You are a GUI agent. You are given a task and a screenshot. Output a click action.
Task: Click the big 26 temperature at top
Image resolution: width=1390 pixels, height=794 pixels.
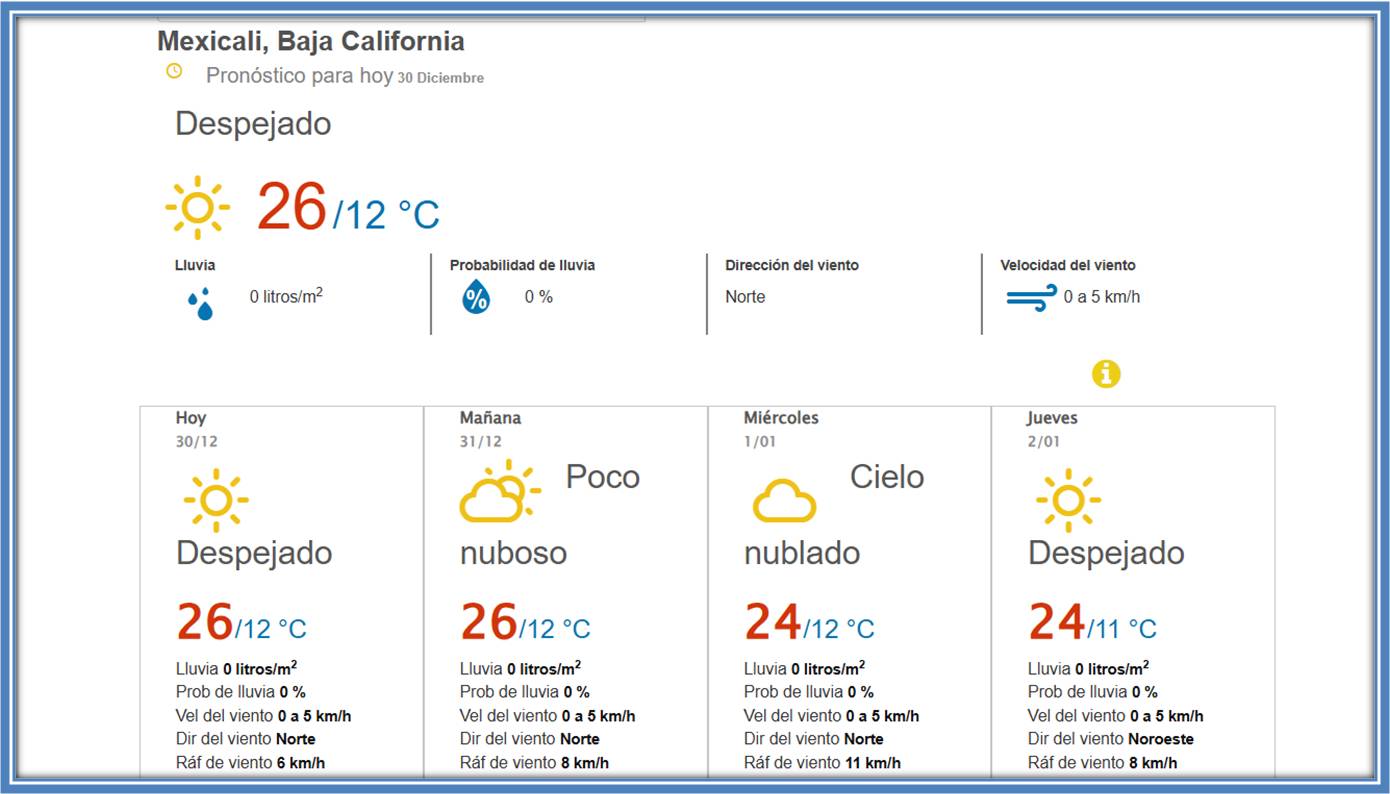click(x=292, y=206)
